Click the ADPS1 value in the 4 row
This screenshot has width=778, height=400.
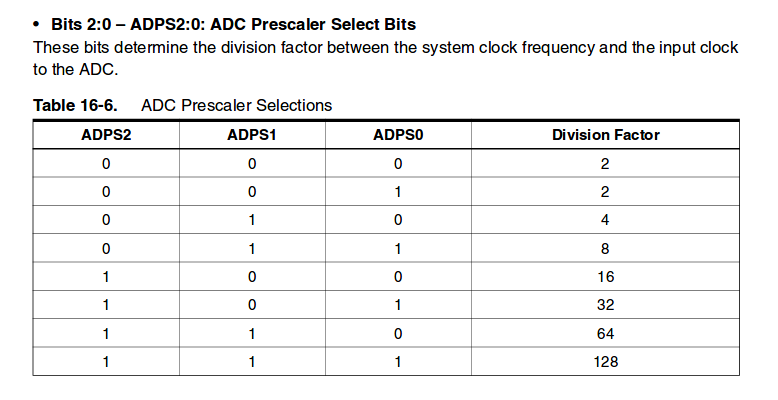tap(255, 220)
